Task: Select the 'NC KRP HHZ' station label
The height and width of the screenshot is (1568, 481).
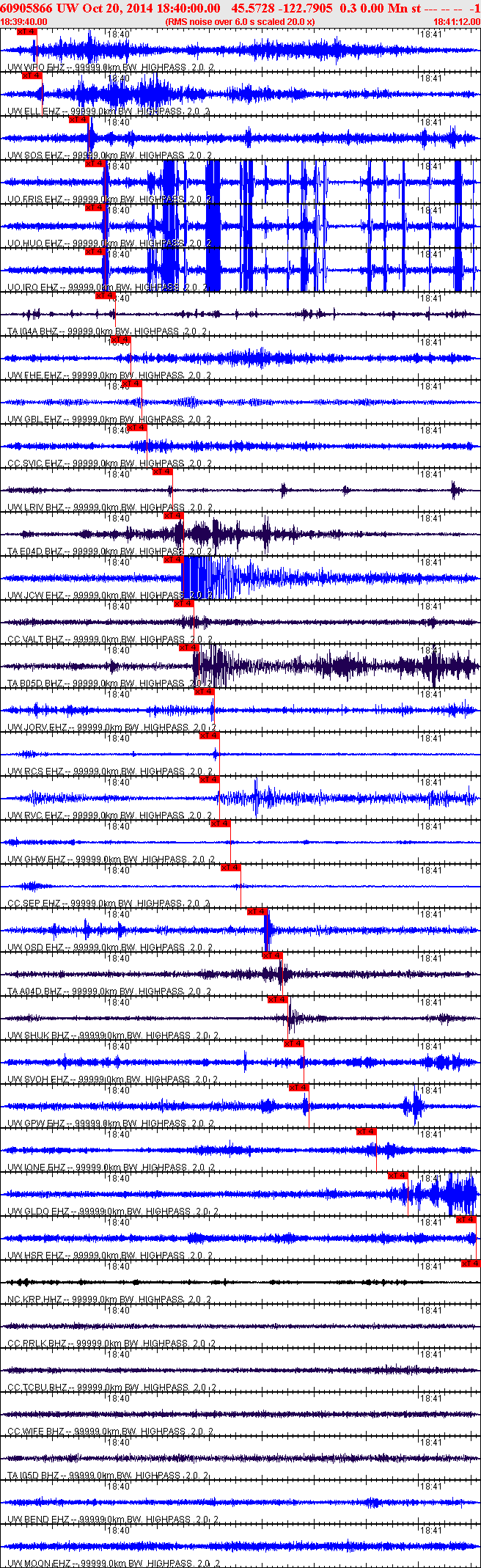Action: (34, 1300)
